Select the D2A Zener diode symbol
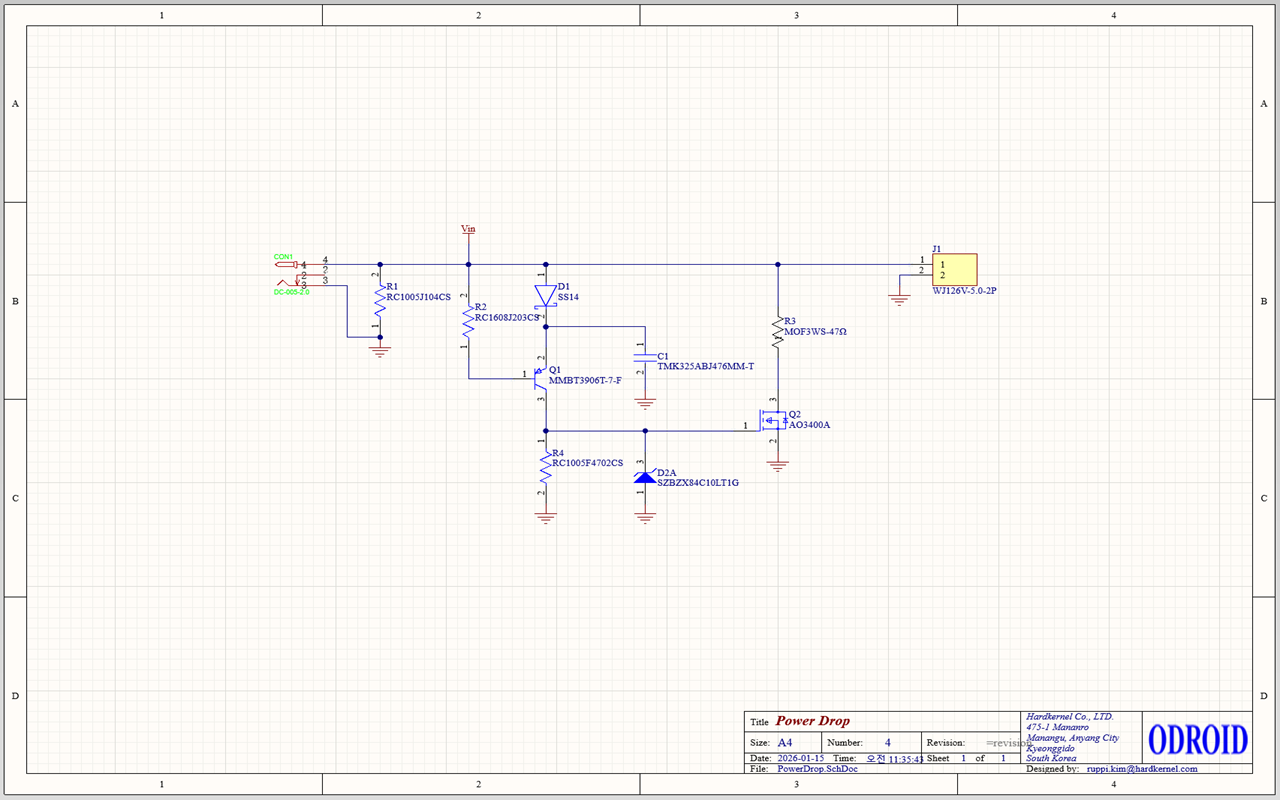 click(x=645, y=477)
